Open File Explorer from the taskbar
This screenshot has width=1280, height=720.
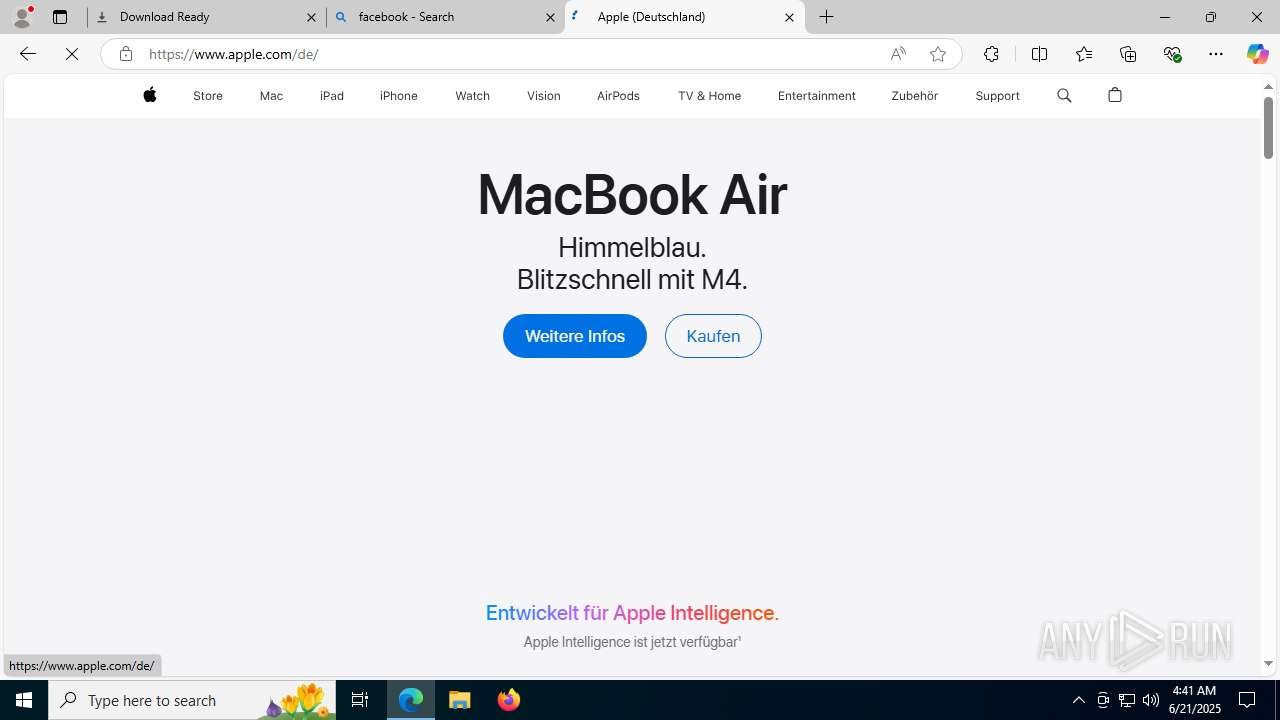[460, 700]
